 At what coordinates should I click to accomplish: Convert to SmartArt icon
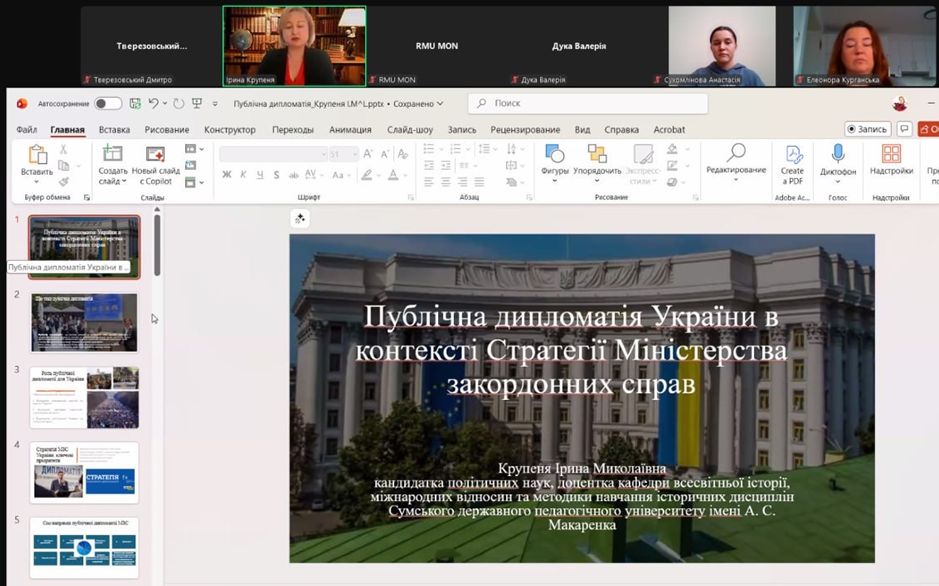[x=511, y=182]
